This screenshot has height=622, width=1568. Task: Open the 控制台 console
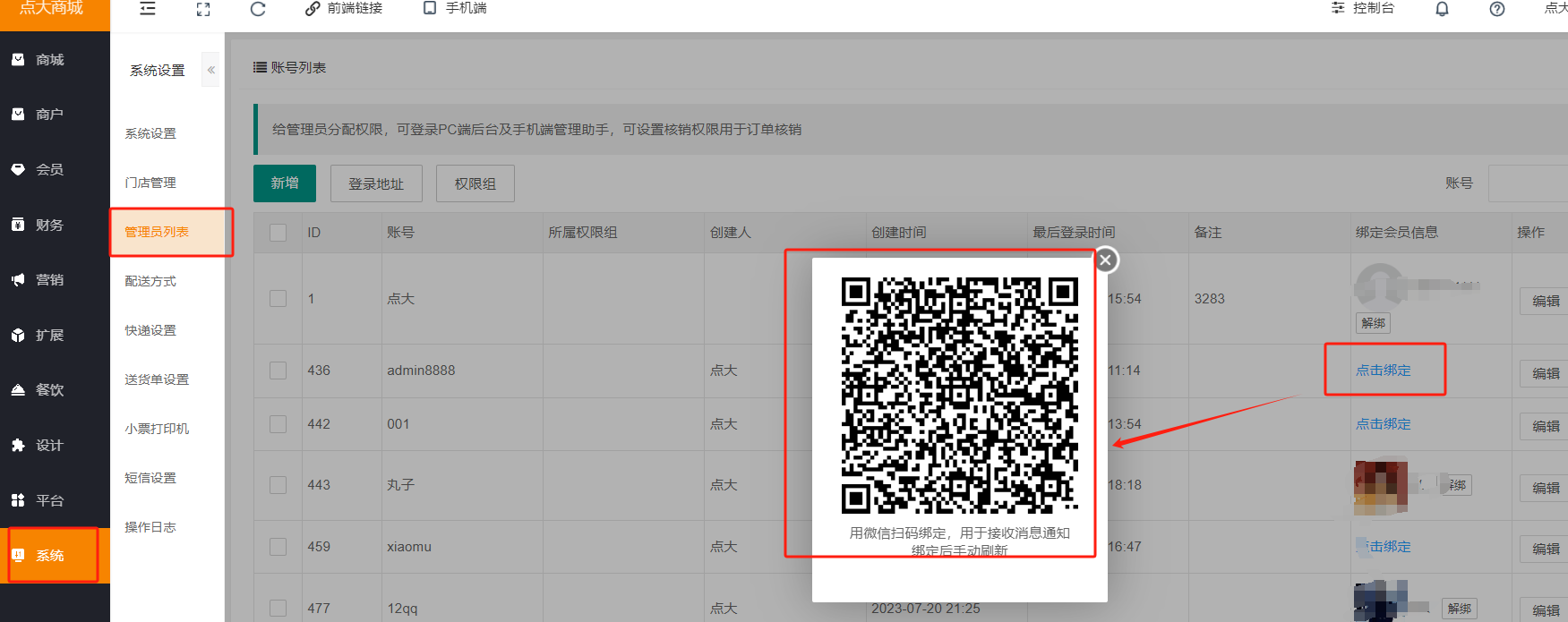(1363, 8)
